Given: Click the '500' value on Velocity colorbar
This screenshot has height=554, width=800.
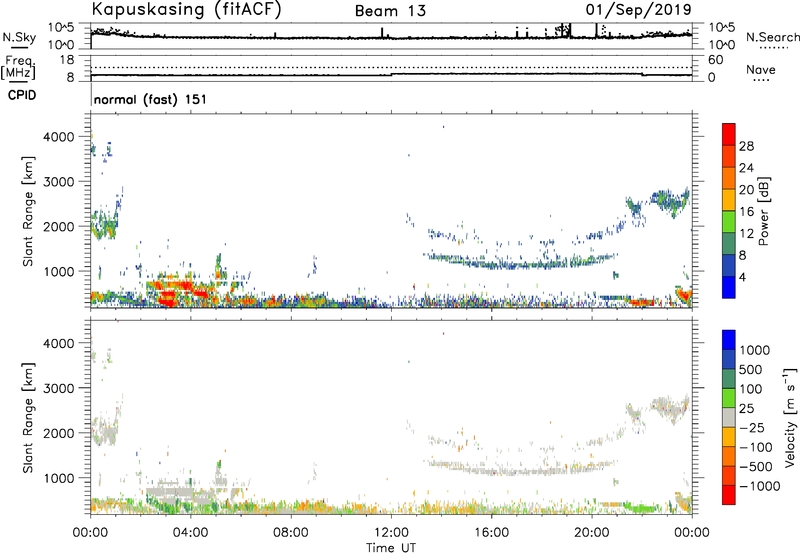Looking at the screenshot, I should click(750, 370).
